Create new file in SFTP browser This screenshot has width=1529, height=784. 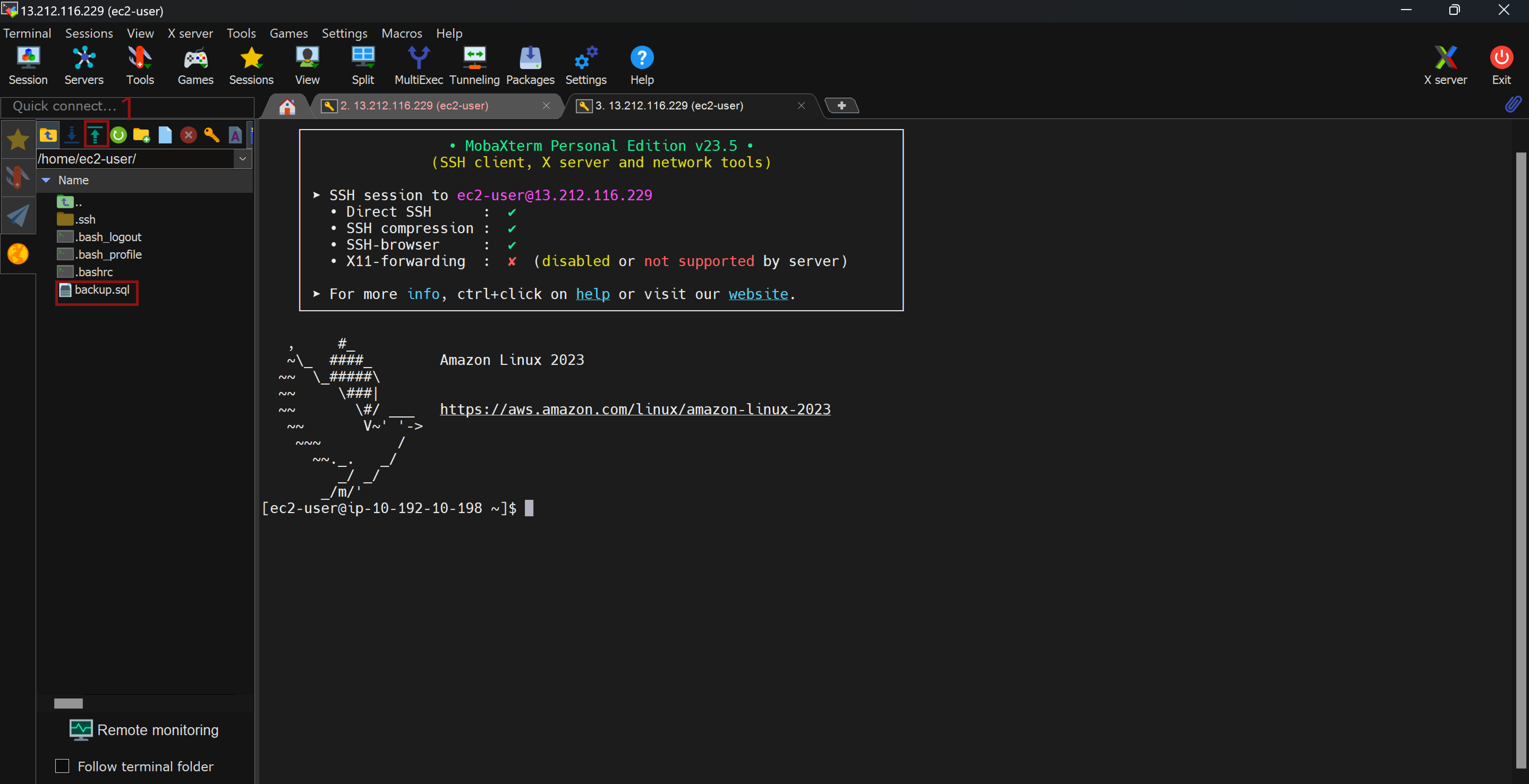point(165,135)
